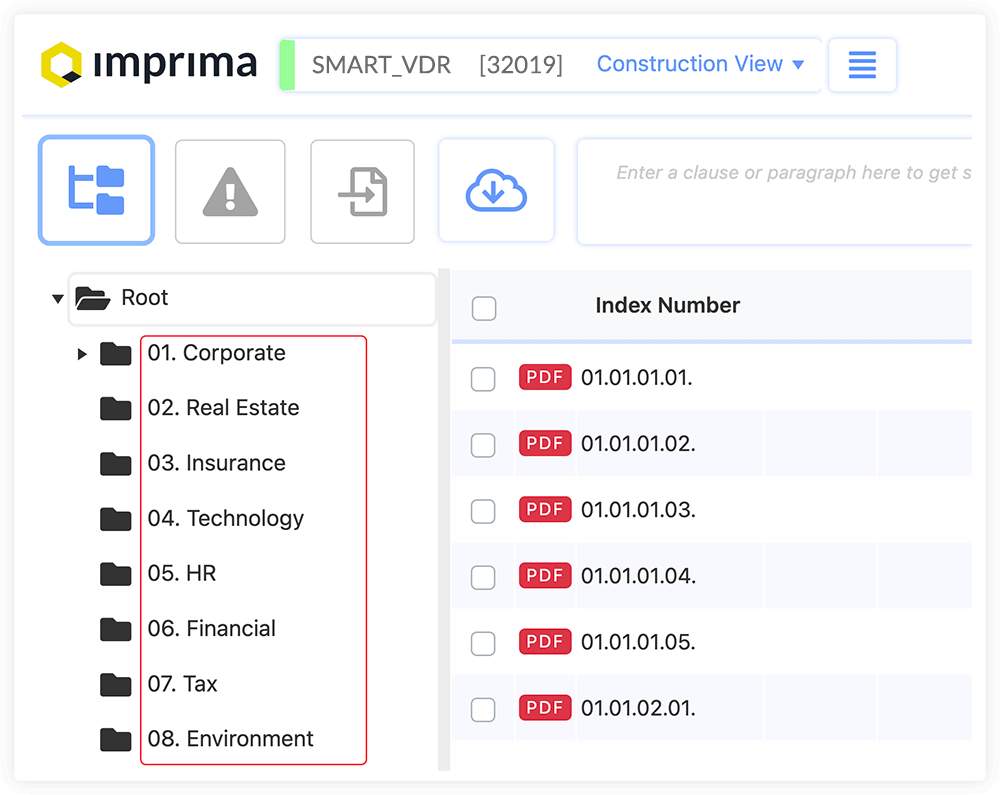Click the green status indicator bar
This screenshot has width=1000, height=795.
pyautogui.click(x=287, y=65)
